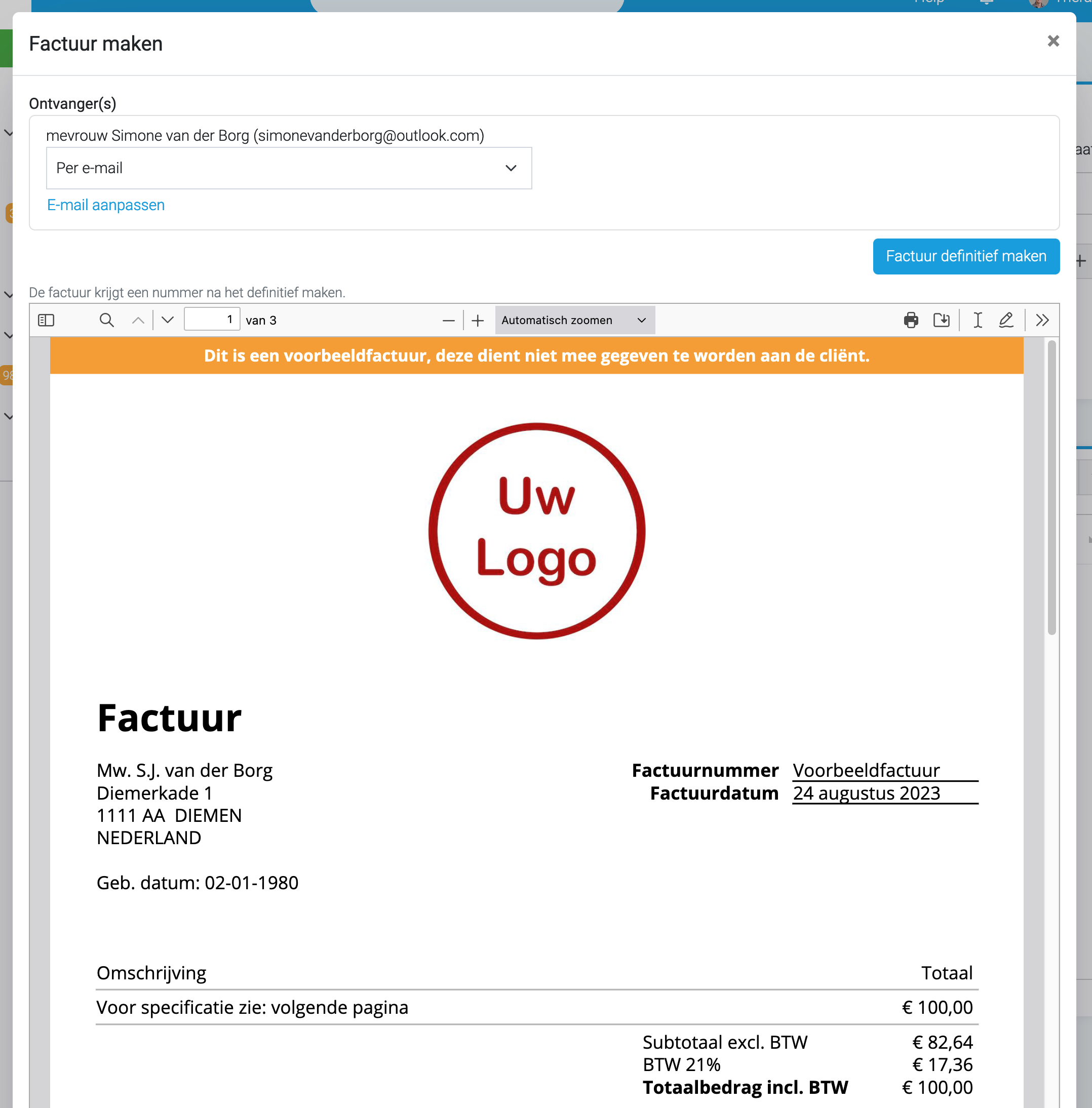Print the invoice preview

(x=911, y=320)
